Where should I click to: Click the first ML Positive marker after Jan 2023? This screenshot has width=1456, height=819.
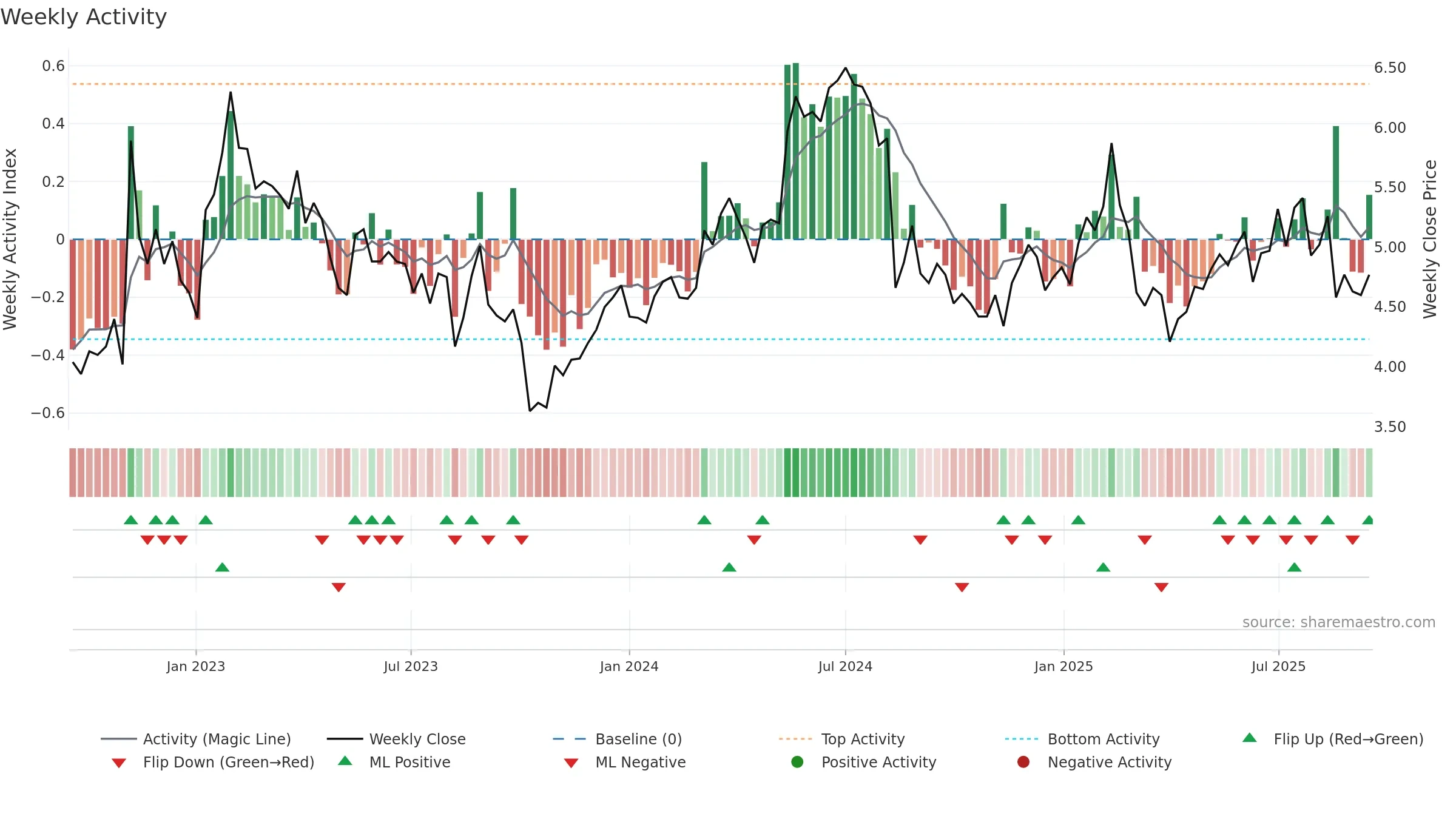(x=222, y=567)
